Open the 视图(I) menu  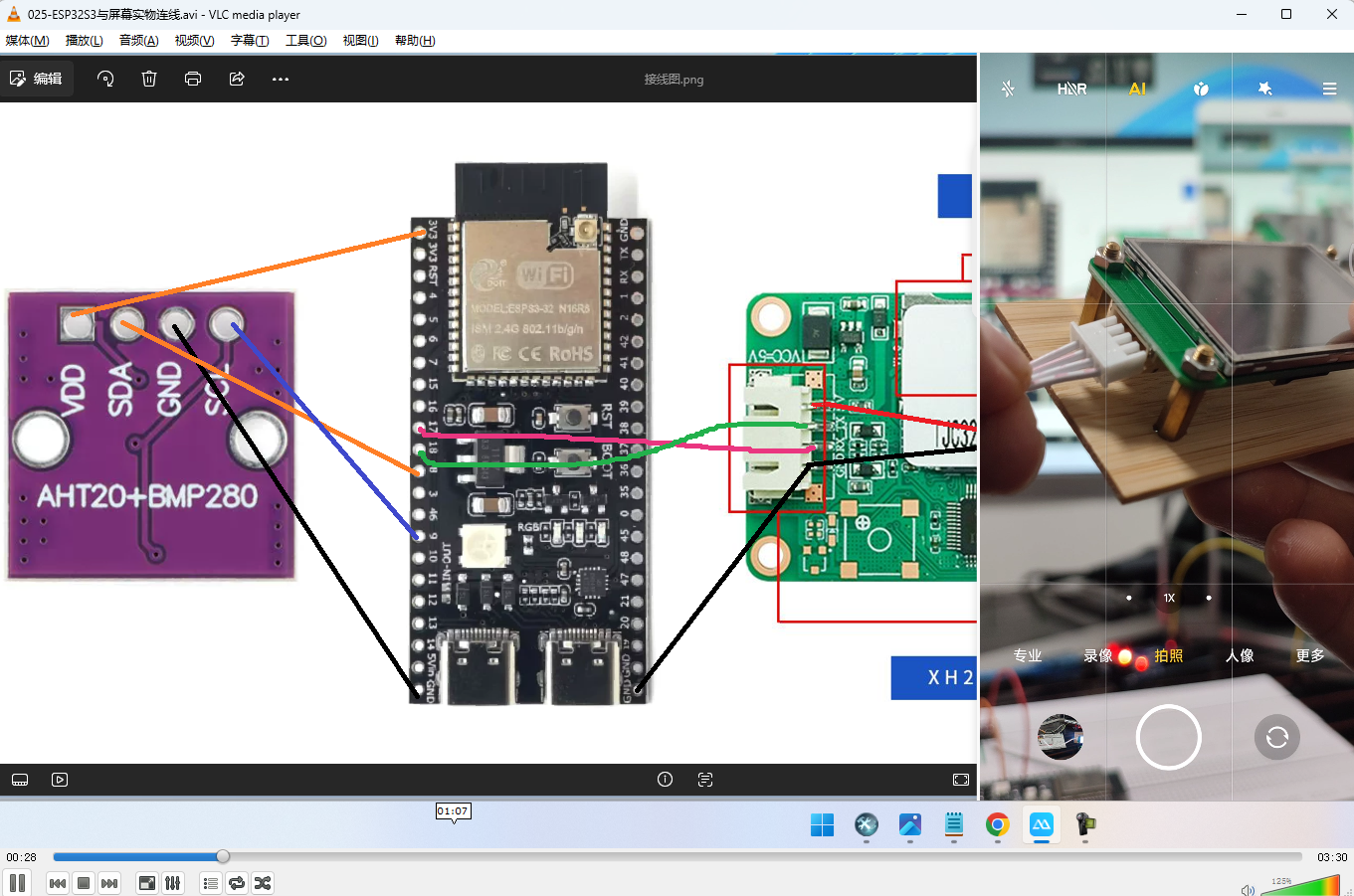point(360,41)
